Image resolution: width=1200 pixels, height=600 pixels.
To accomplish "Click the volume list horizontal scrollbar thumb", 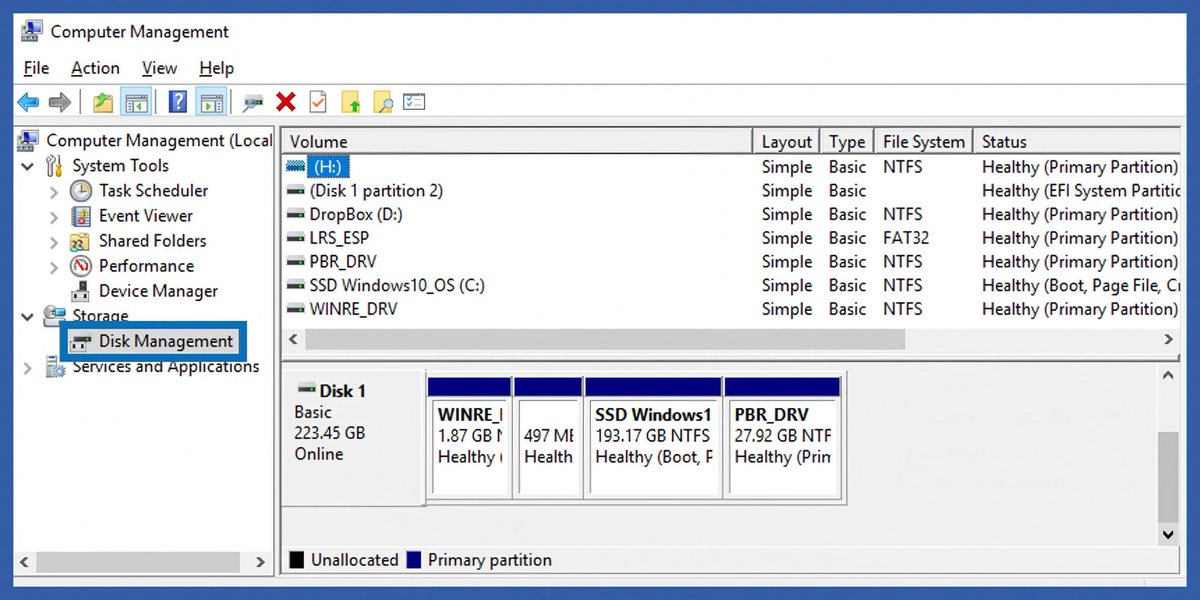I will (x=605, y=340).
